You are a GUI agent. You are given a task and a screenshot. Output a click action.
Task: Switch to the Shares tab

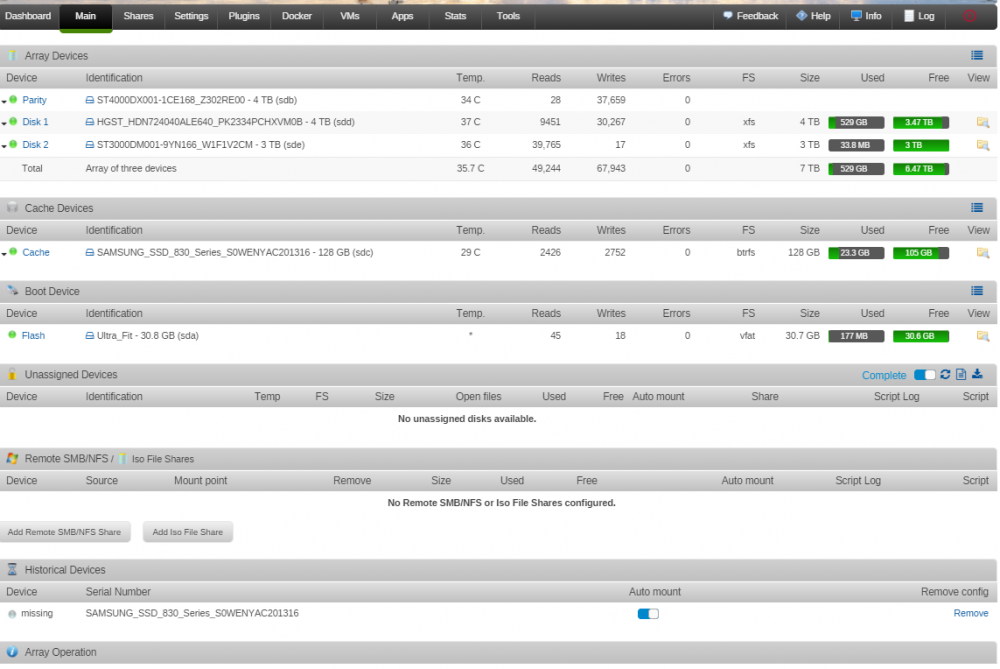point(138,16)
